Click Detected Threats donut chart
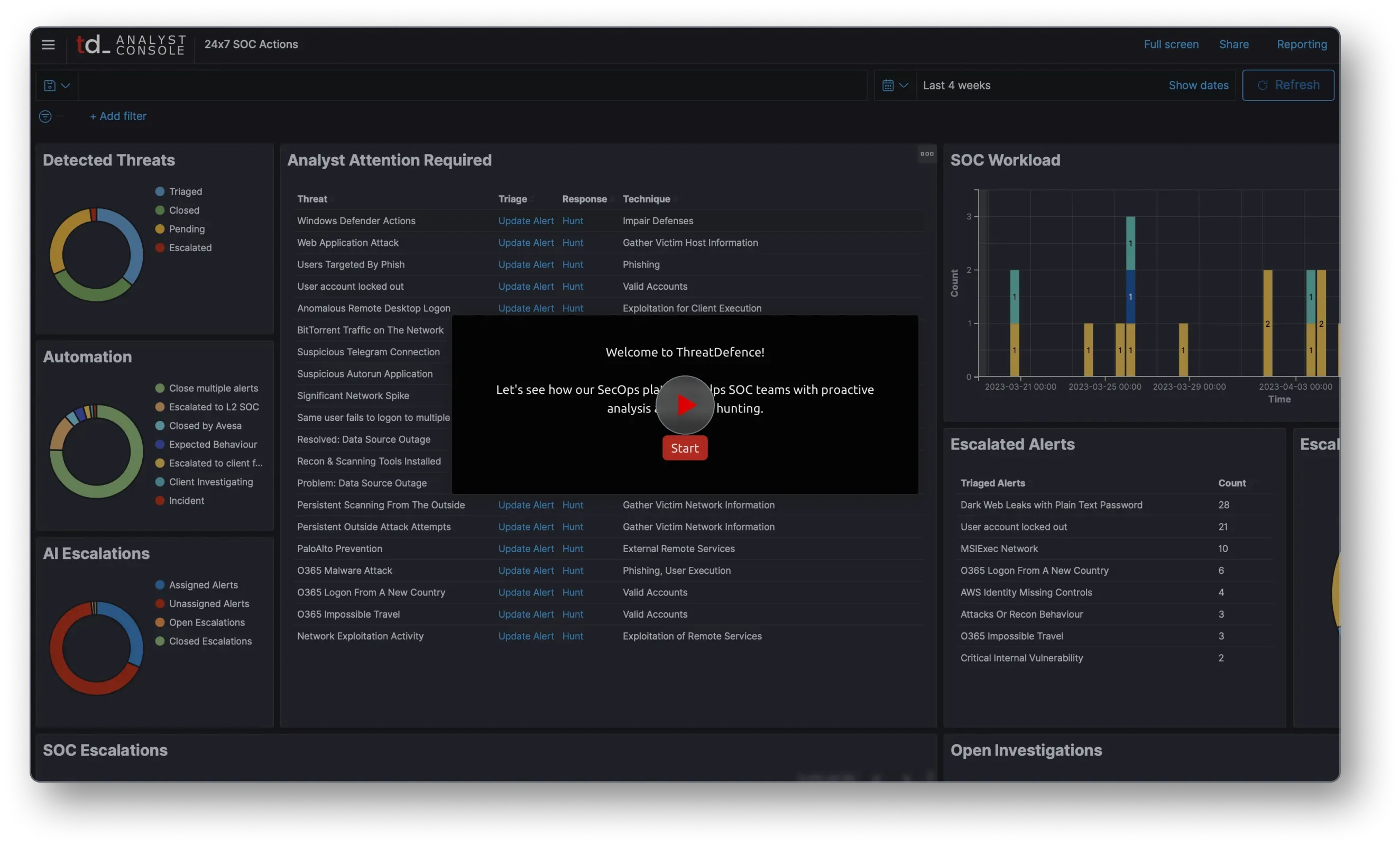Image resolution: width=1400 pixels, height=845 pixels. tap(96, 254)
